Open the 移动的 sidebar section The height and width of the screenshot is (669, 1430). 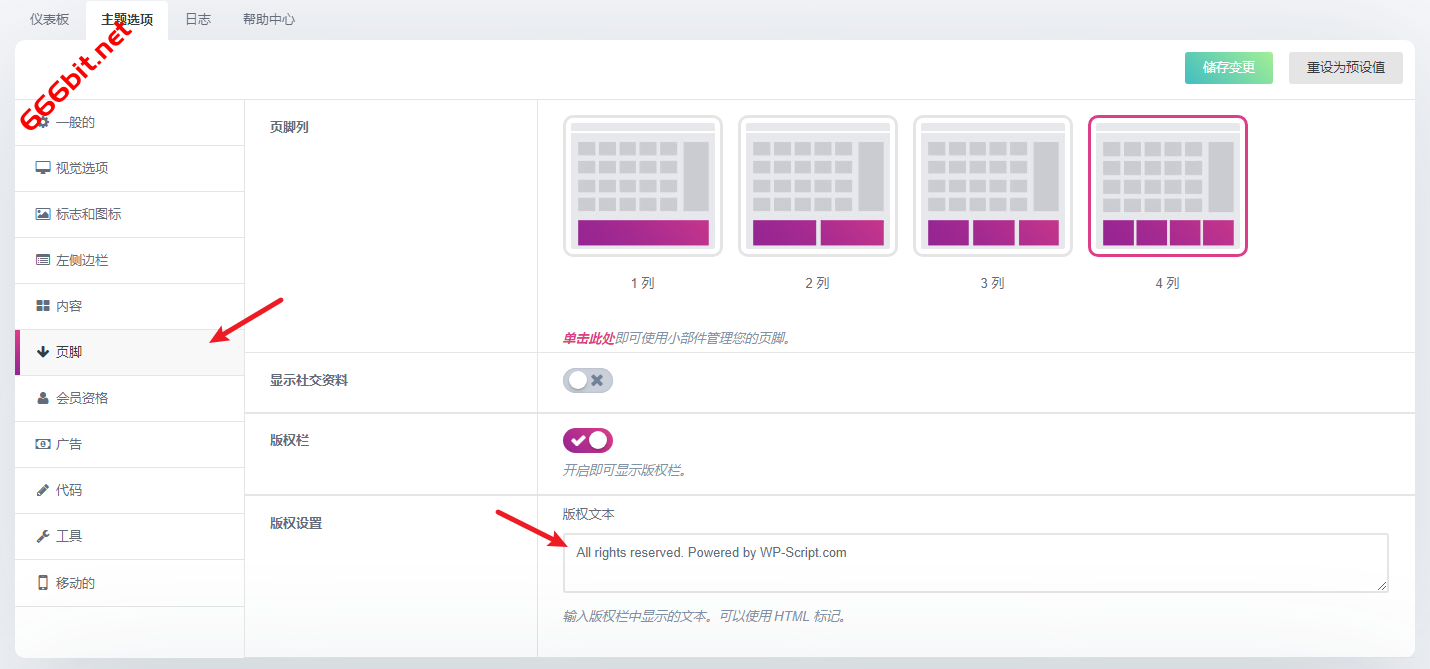click(130, 582)
